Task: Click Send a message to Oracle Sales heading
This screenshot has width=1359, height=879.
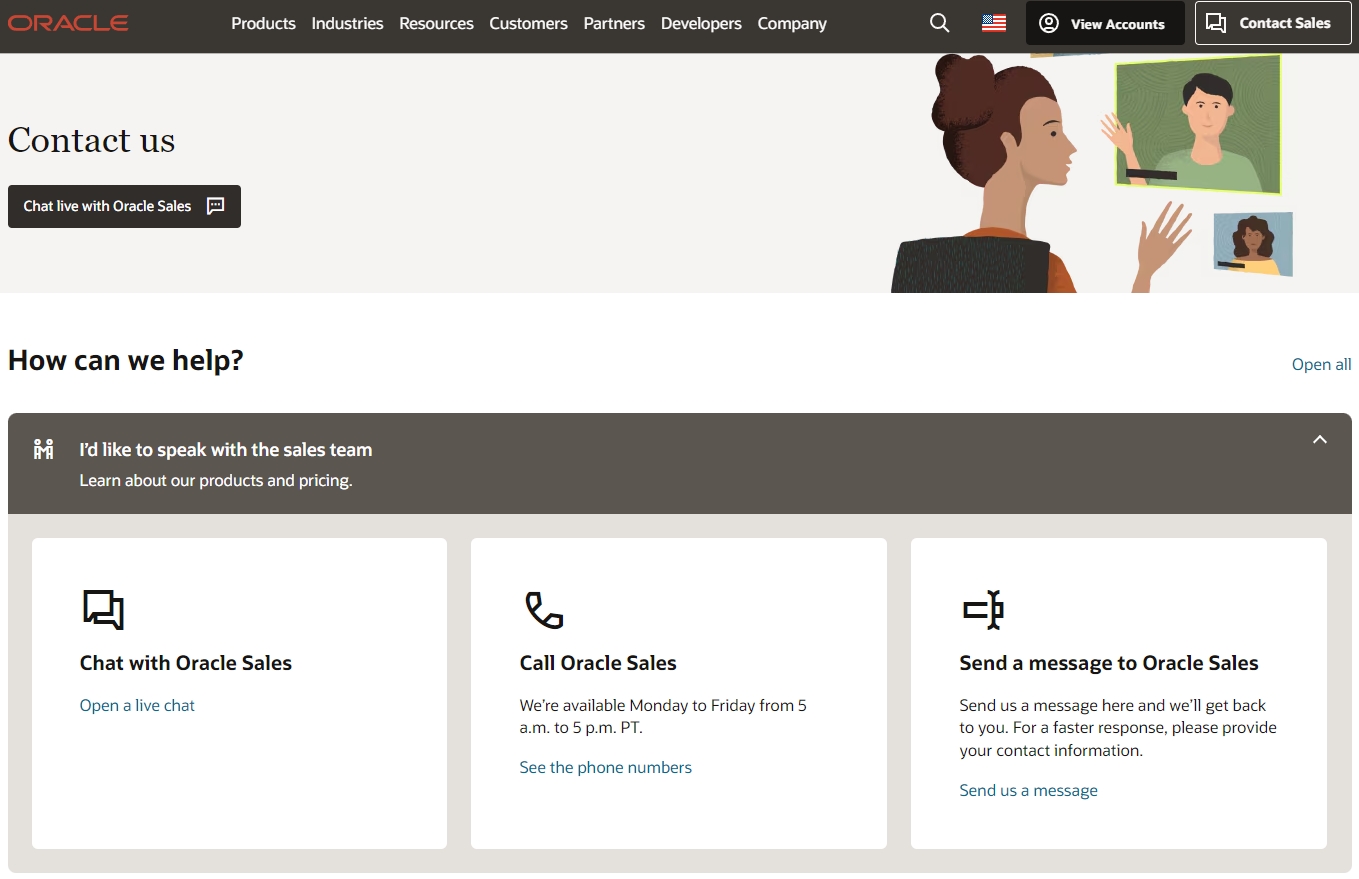Action: click(x=1109, y=663)
